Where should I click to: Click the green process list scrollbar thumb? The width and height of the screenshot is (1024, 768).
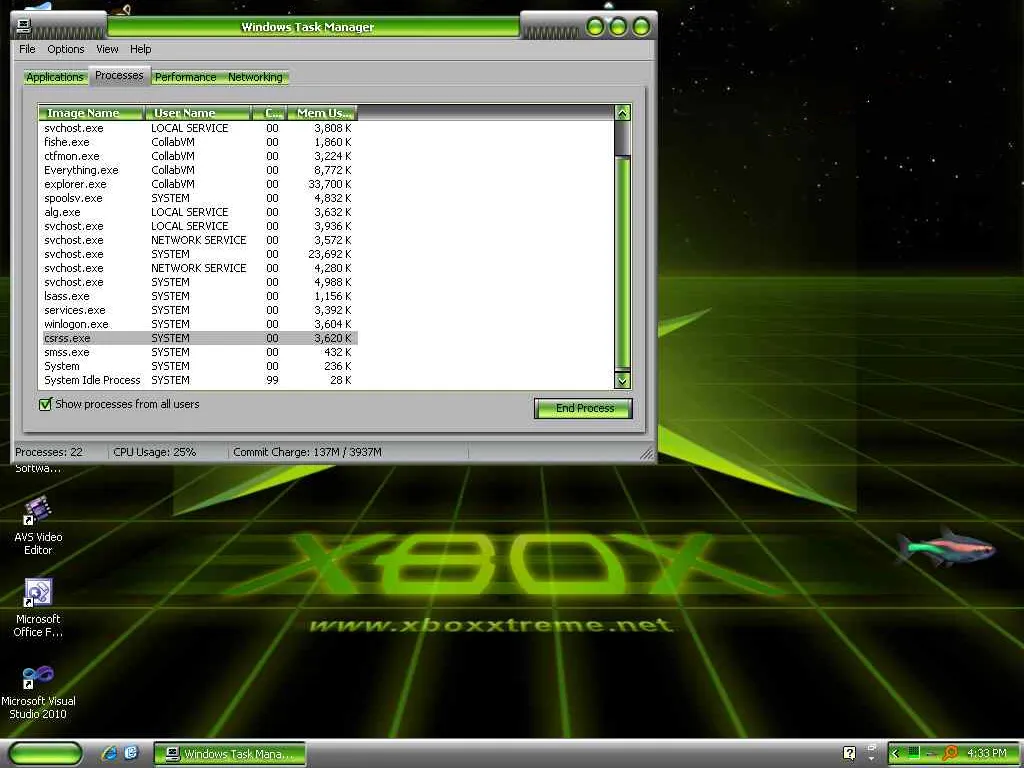tap(622, 263)
